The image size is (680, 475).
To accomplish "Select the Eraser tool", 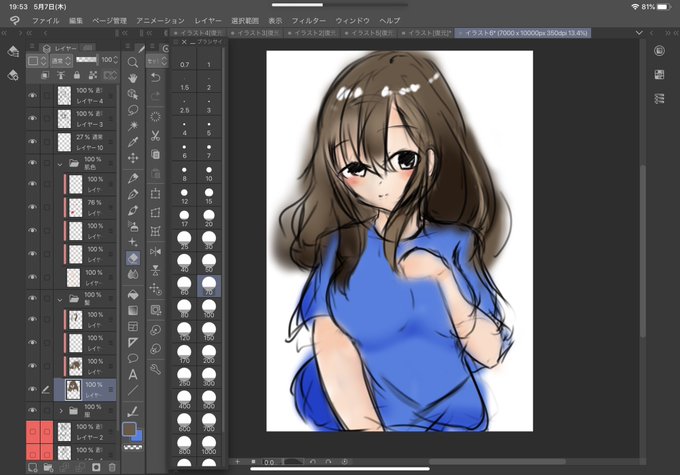I will click(133, 259).
